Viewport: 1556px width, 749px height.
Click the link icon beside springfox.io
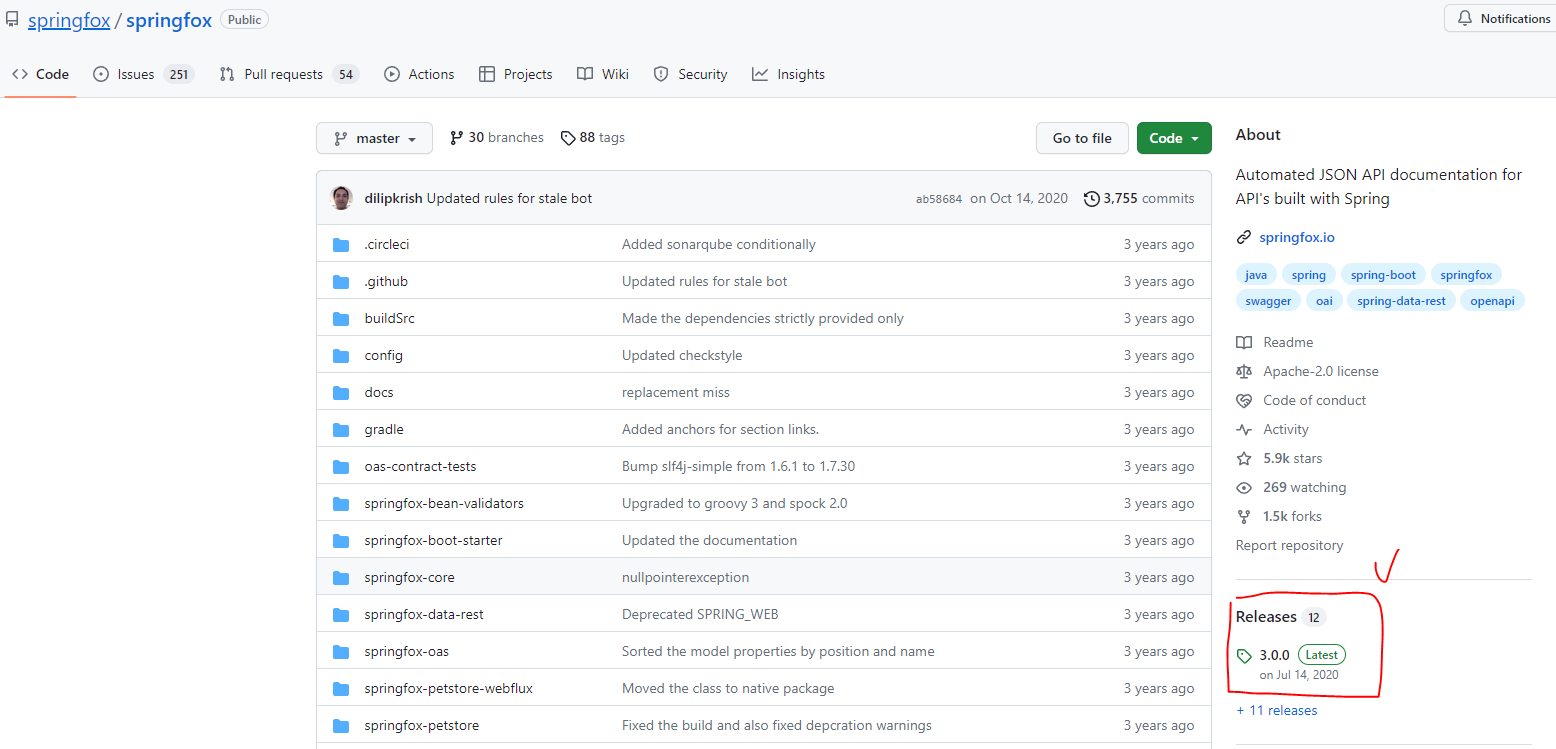(x=1244, y=238)
